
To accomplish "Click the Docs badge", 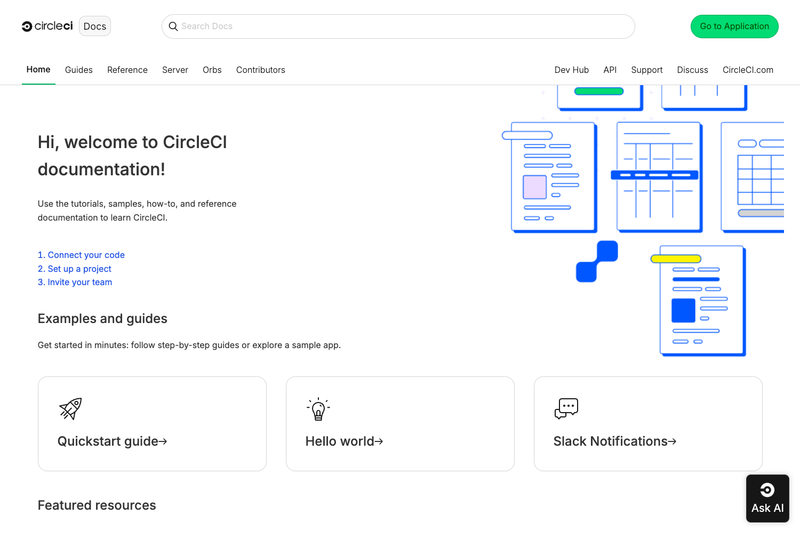I will pyautogui.click(x=95, y=26).
